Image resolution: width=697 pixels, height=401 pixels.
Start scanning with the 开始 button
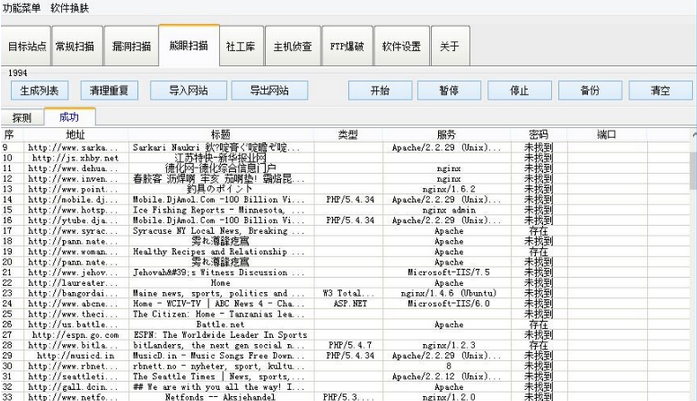pos(379,90)
